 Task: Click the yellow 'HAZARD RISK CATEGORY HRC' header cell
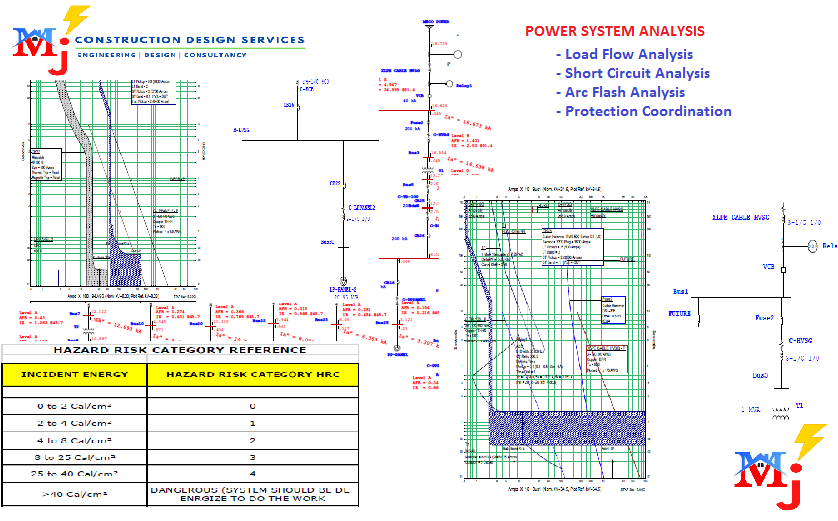pyautogui.click(x=253, y=375)
